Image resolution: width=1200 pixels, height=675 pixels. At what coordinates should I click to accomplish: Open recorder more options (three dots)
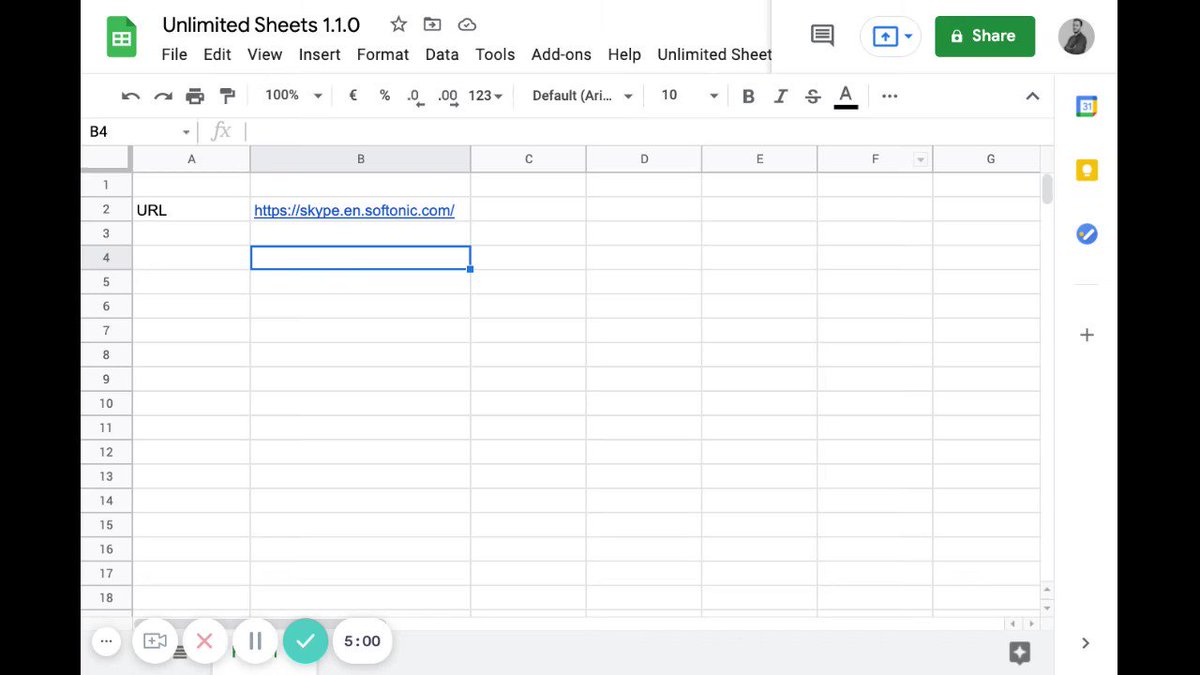(x=106, y=641)
